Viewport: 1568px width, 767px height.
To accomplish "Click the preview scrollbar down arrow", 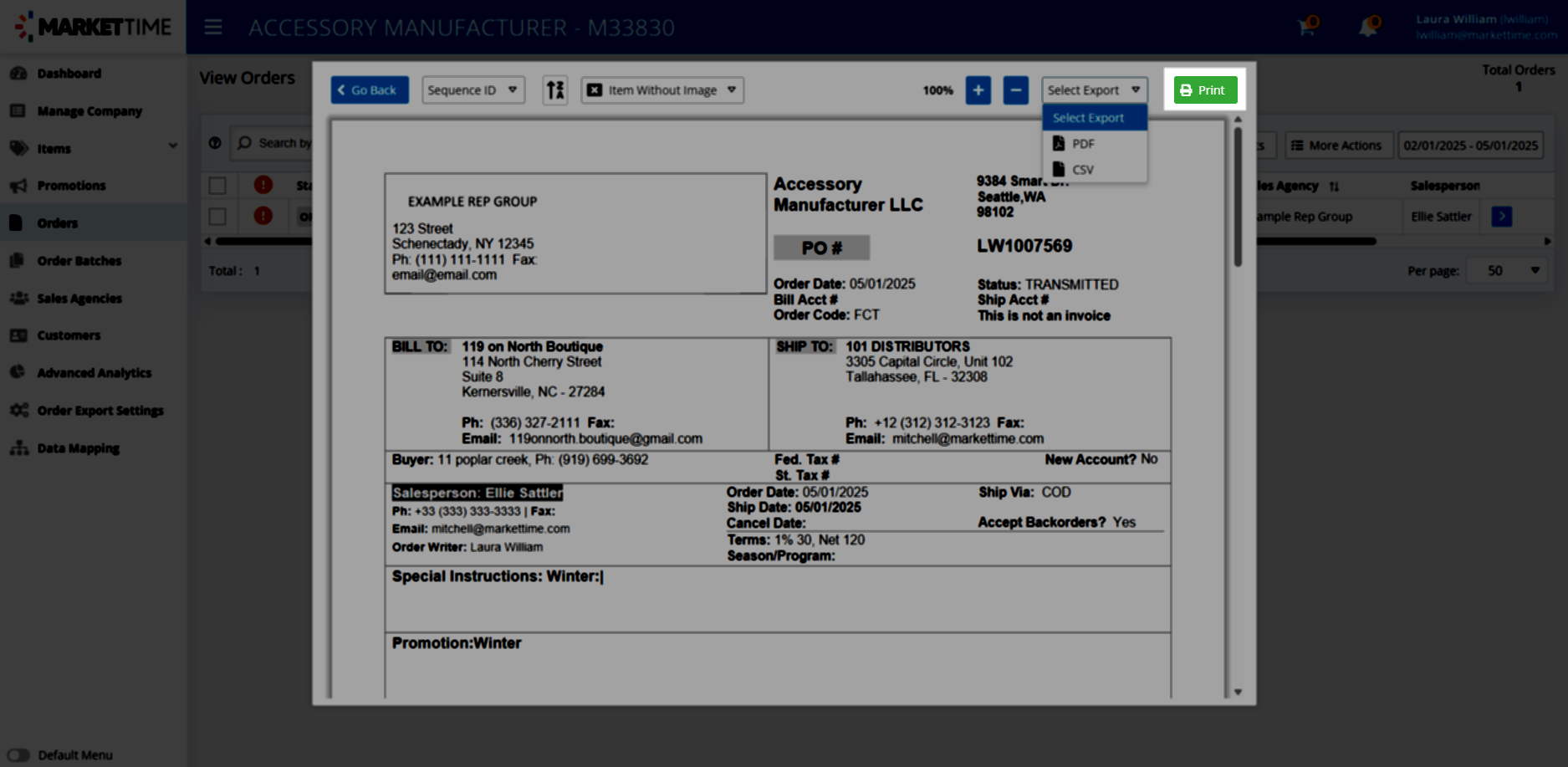I will 1238,692.
